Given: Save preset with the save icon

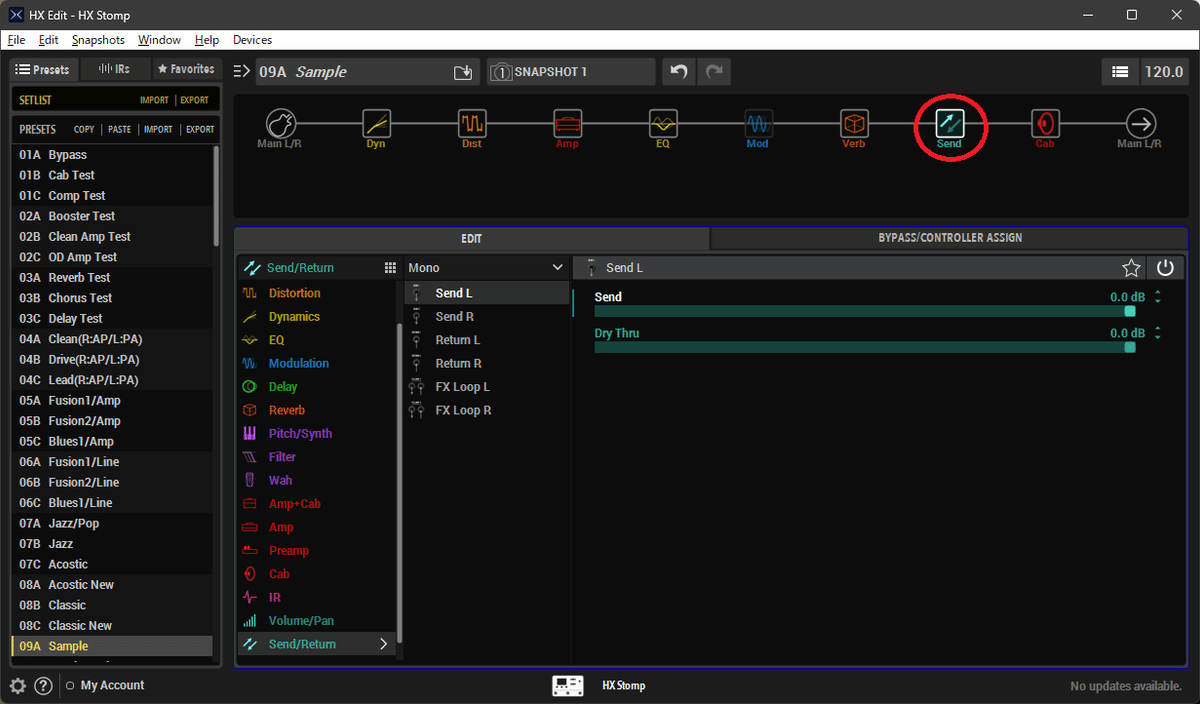Looking at the screenshot, I should [463, 72].
